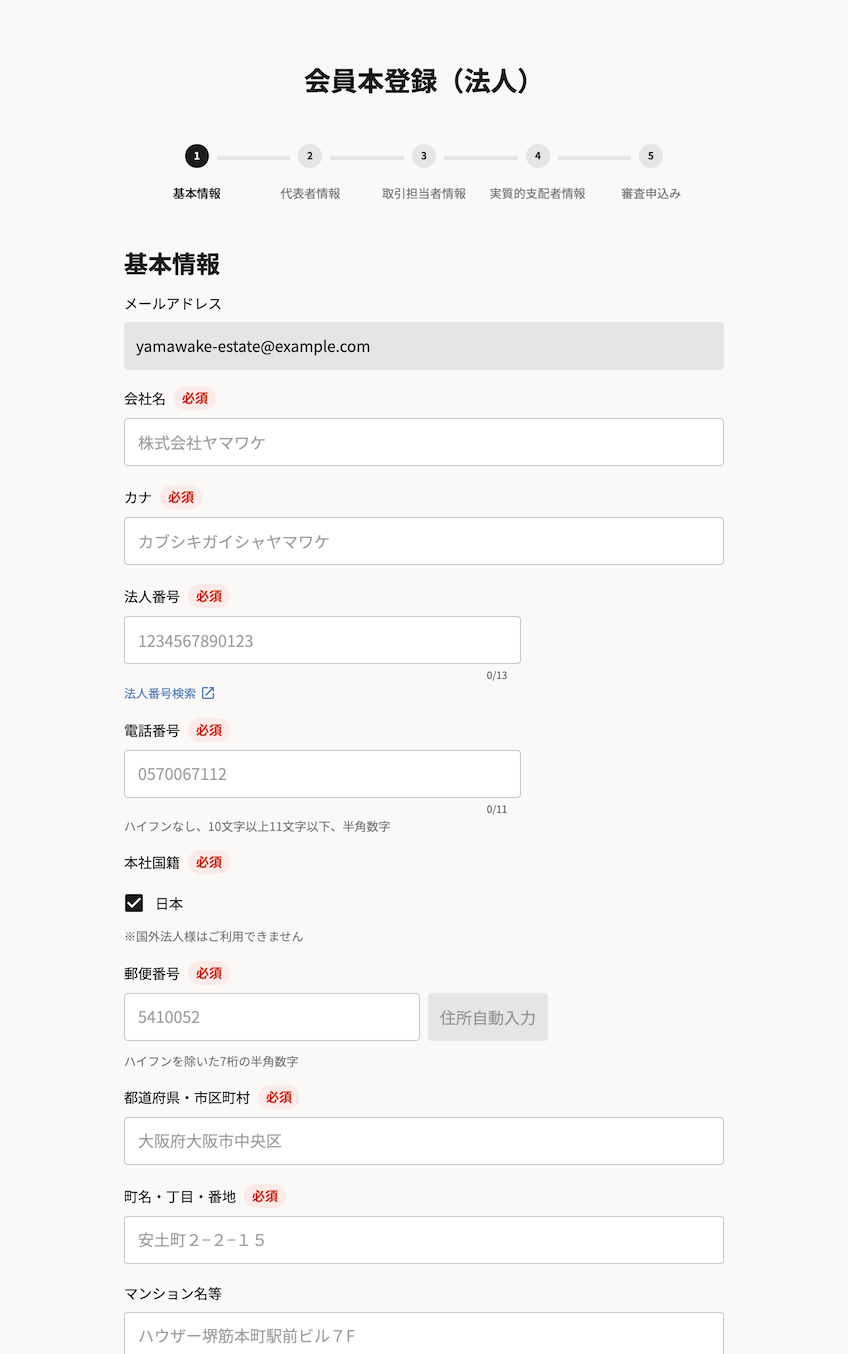Select the 審査申込み step label
This screenshot has height=1354, width=848.
coord(650,193)
